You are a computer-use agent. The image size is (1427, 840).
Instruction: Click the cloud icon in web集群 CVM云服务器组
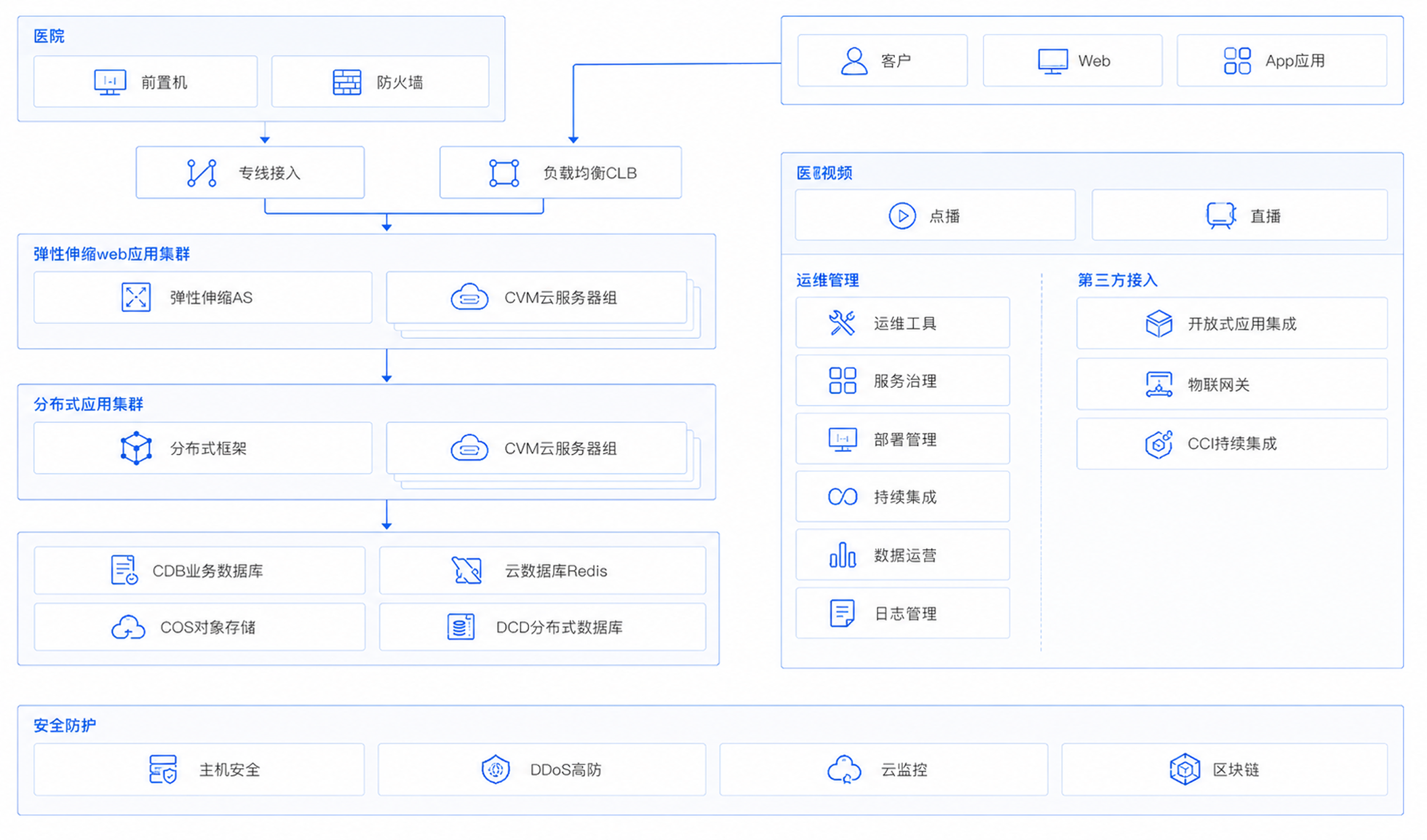point(469,297)
